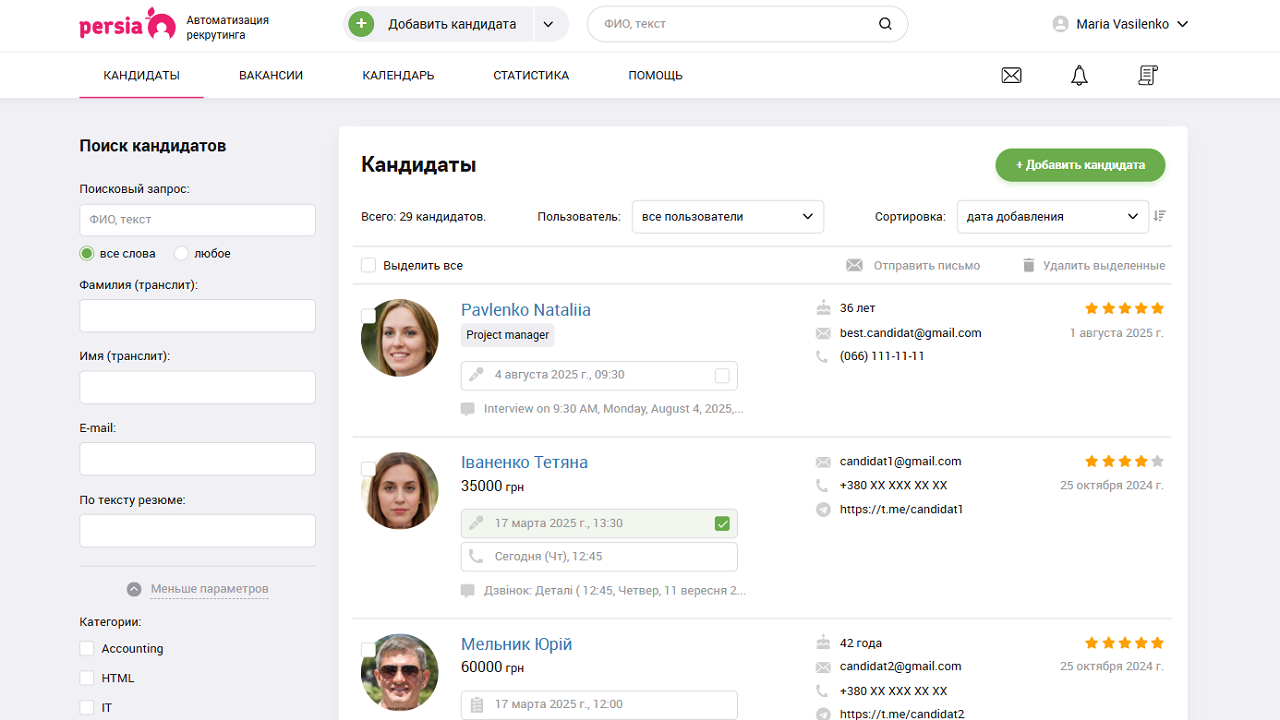Switch to the ВАКАНСИИ tab
Screen dimensions: 1280x720
(x=270, y=74)
